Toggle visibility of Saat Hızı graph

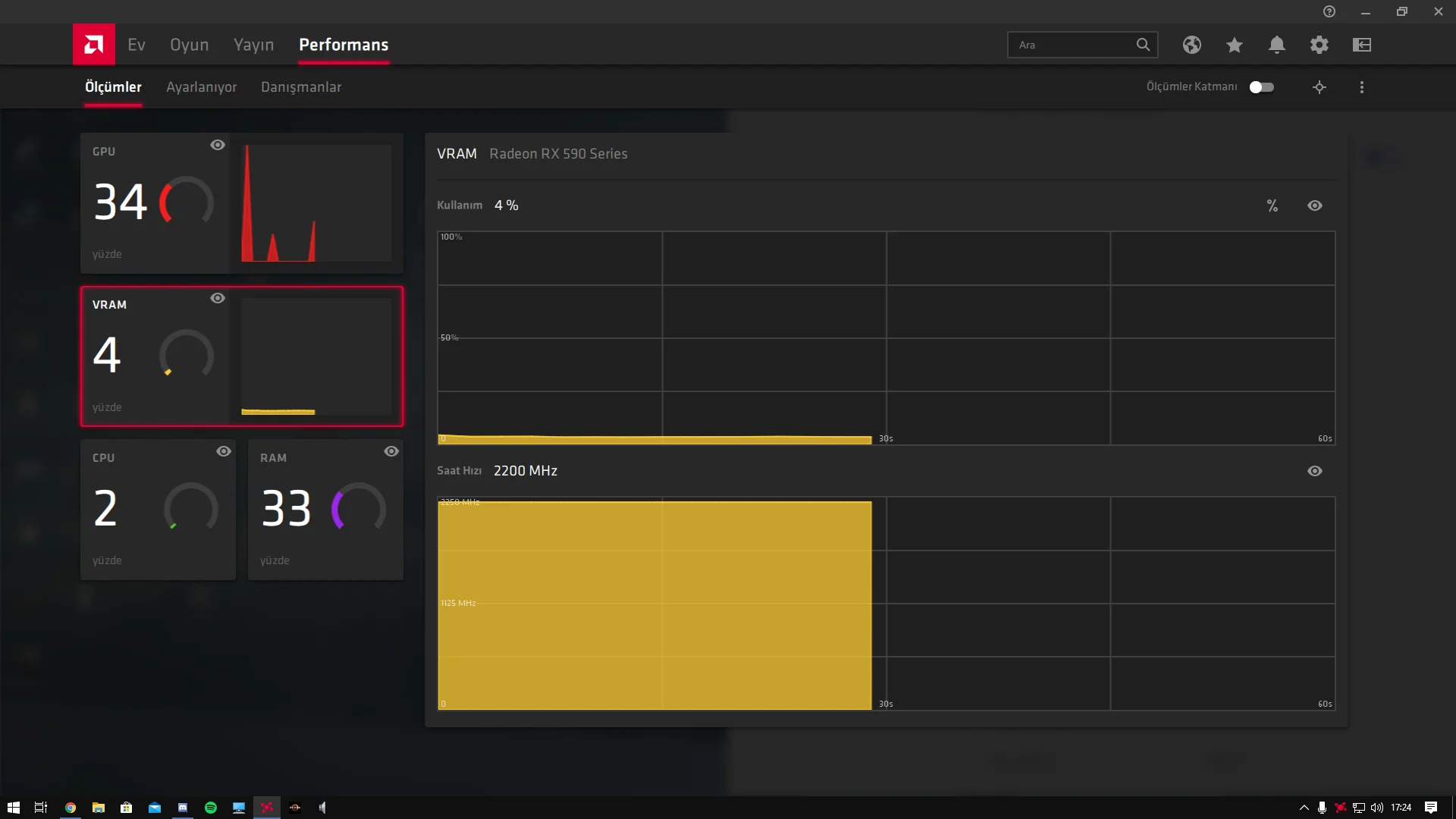click(x=1314, y=471)
